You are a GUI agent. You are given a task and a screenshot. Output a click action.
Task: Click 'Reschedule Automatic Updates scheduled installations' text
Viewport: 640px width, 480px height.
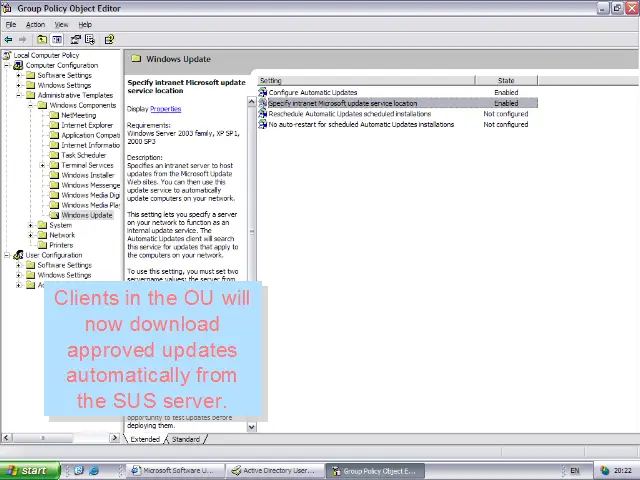[x=350, y=114]
